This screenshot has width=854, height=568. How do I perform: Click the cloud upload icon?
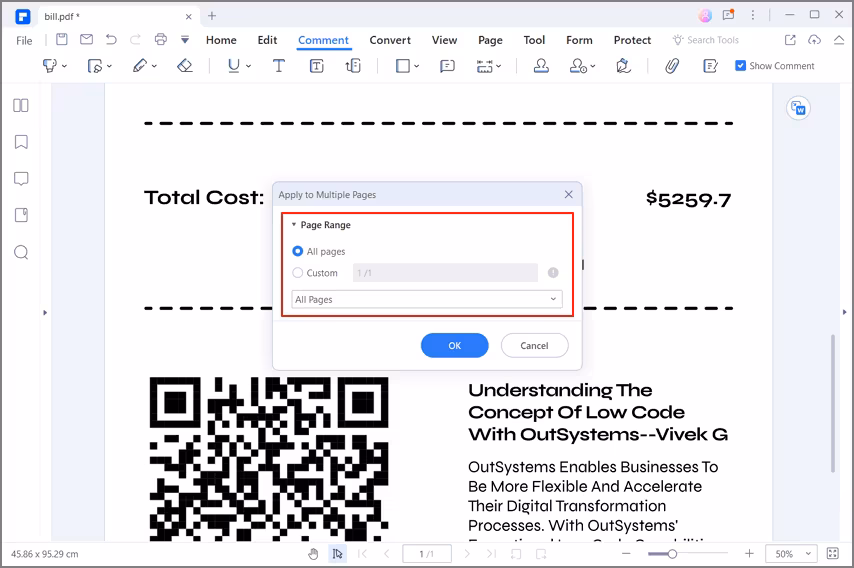coord(814,40)
